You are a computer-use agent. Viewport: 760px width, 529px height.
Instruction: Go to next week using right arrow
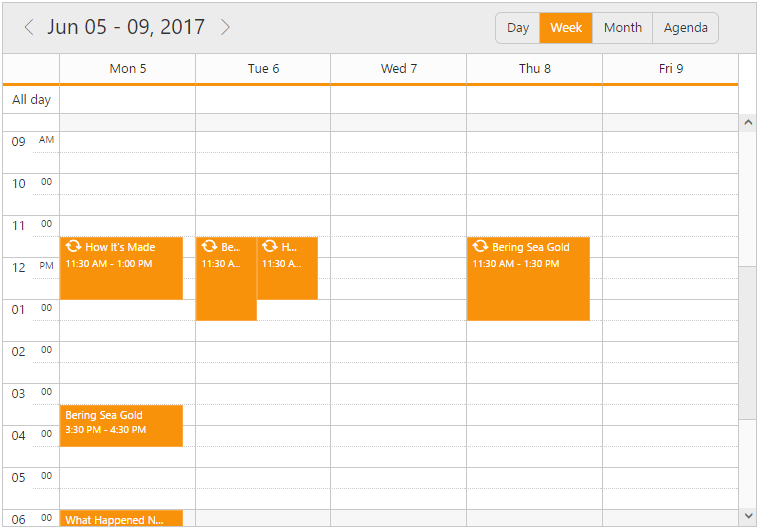[x=225, y=27]
